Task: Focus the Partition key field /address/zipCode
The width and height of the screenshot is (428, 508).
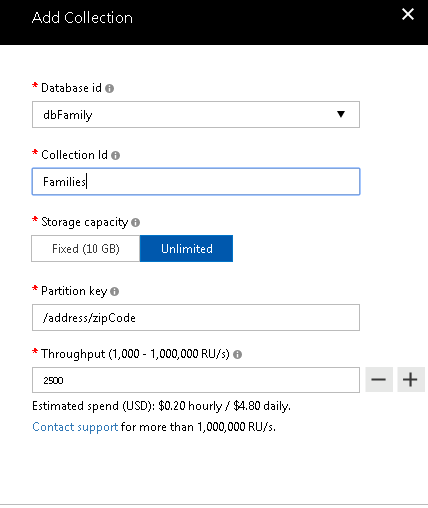Action: click(x=196, y=318)
